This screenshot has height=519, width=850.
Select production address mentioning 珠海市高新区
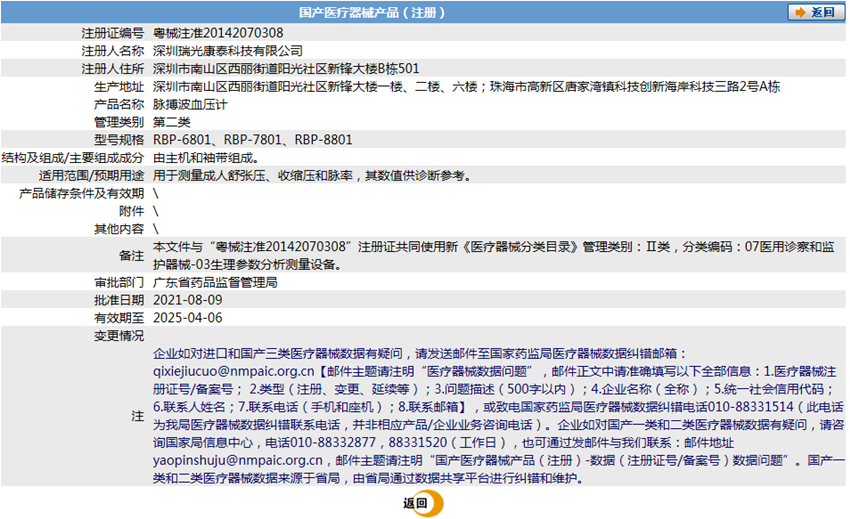coord(466,87)
